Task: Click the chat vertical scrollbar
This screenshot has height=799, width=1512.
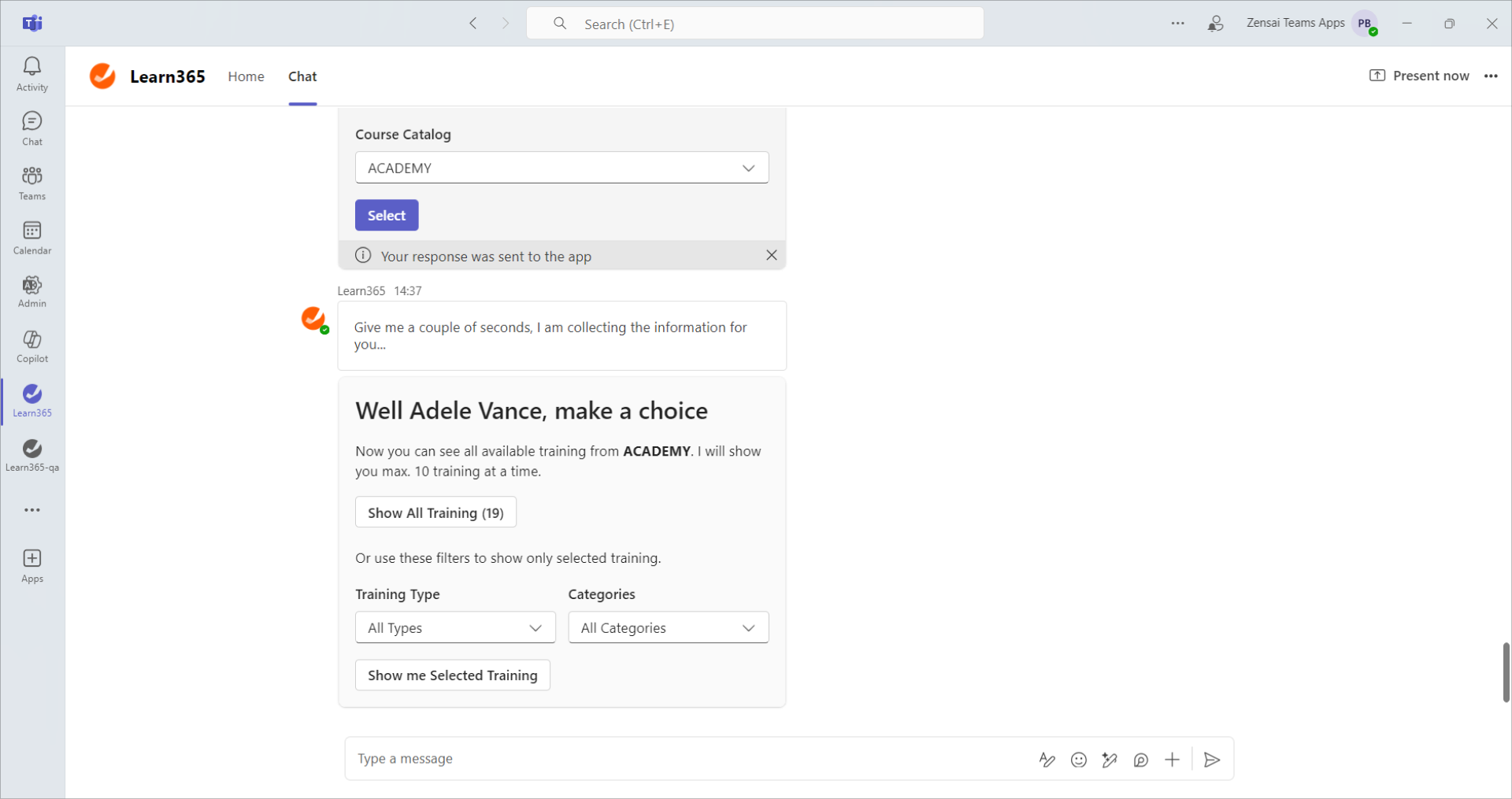Action: tap(1506, 671)
